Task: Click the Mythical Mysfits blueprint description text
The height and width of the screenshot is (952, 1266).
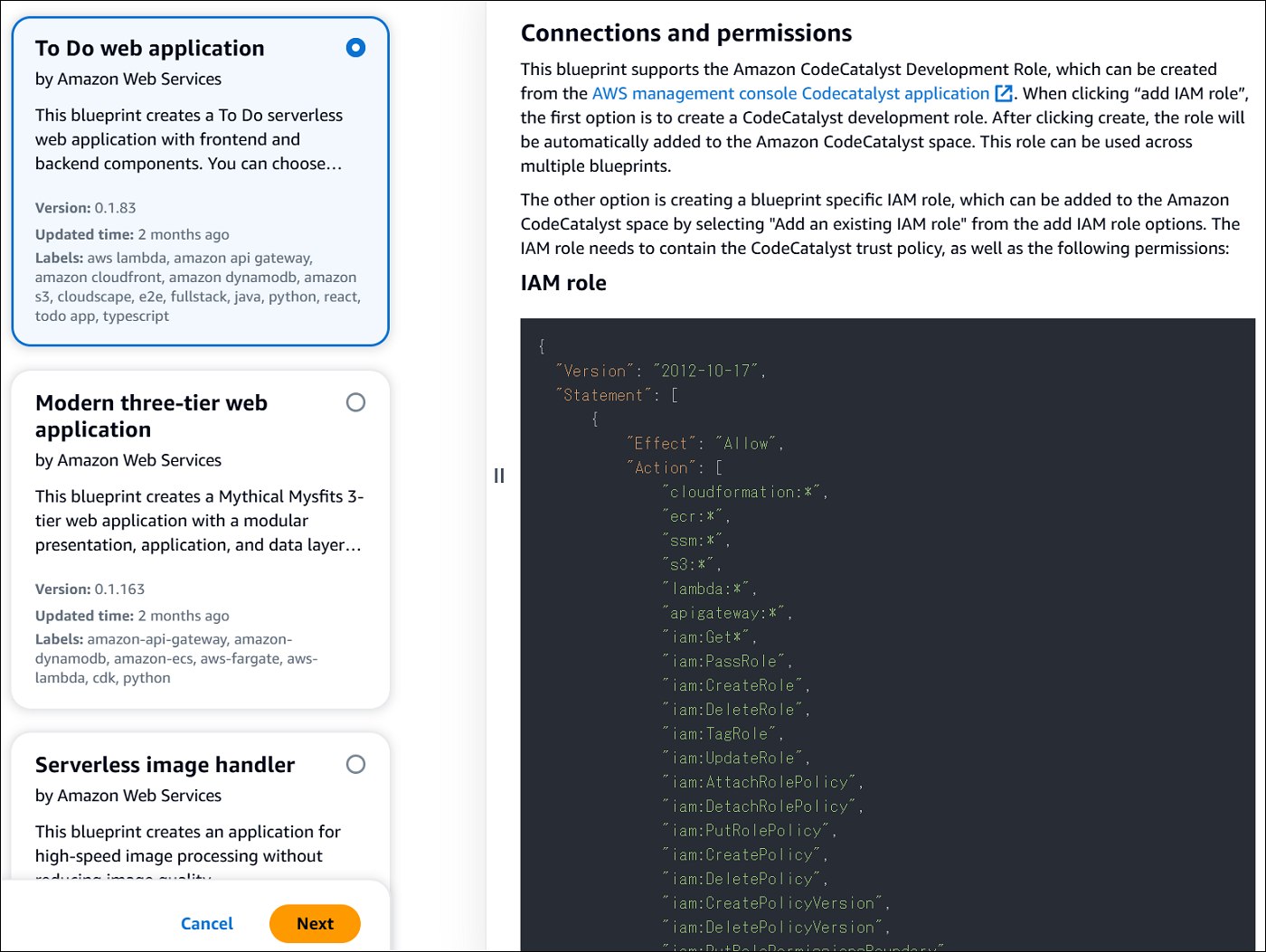Action: pos(198,521)
